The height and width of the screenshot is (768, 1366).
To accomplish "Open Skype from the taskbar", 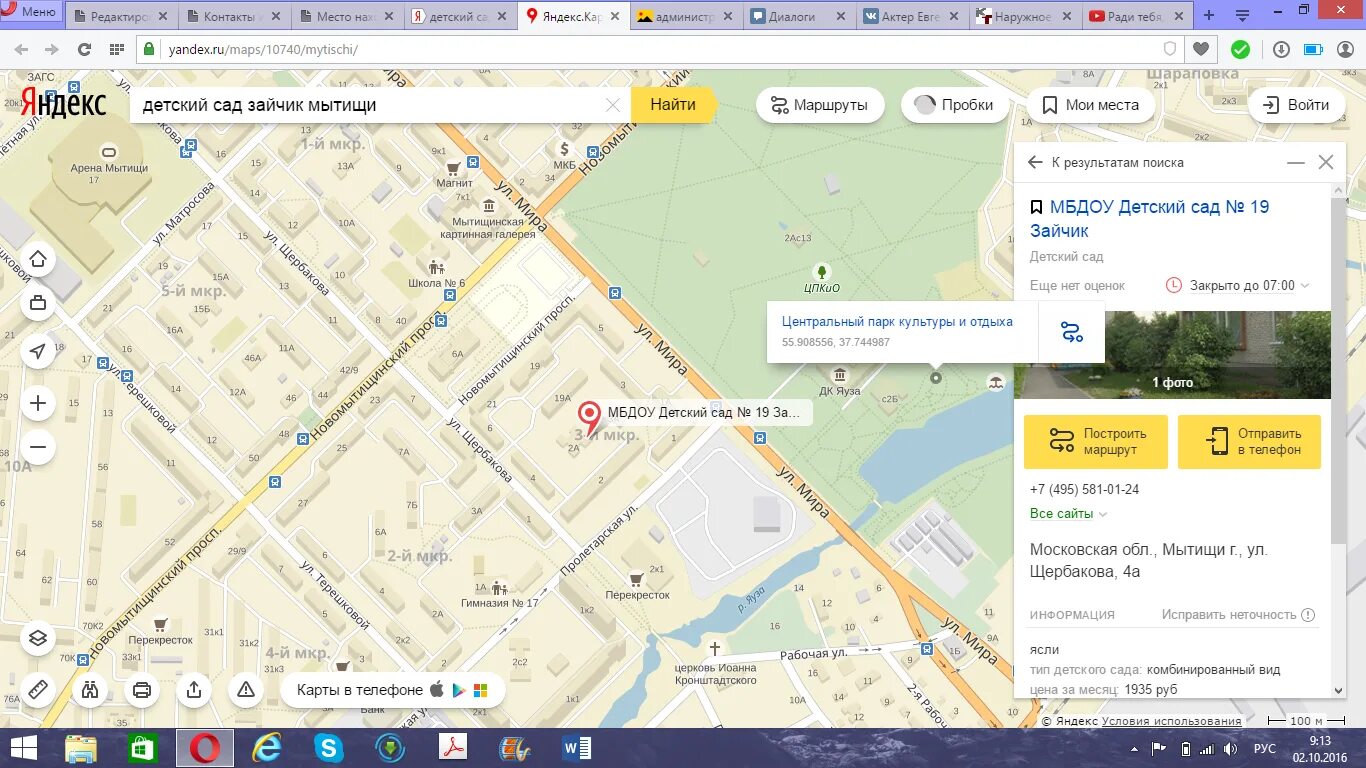I will tap(329, 748).
